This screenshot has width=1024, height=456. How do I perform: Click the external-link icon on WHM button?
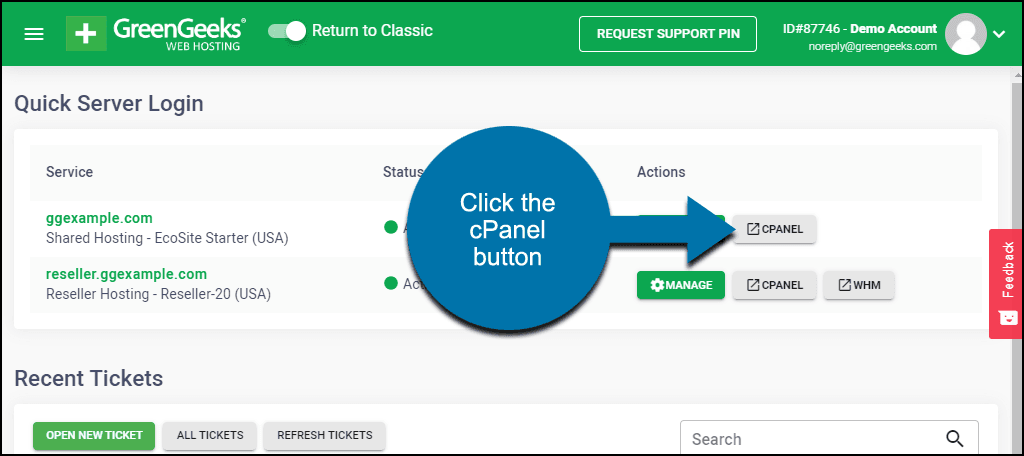(x=844, y=285)
